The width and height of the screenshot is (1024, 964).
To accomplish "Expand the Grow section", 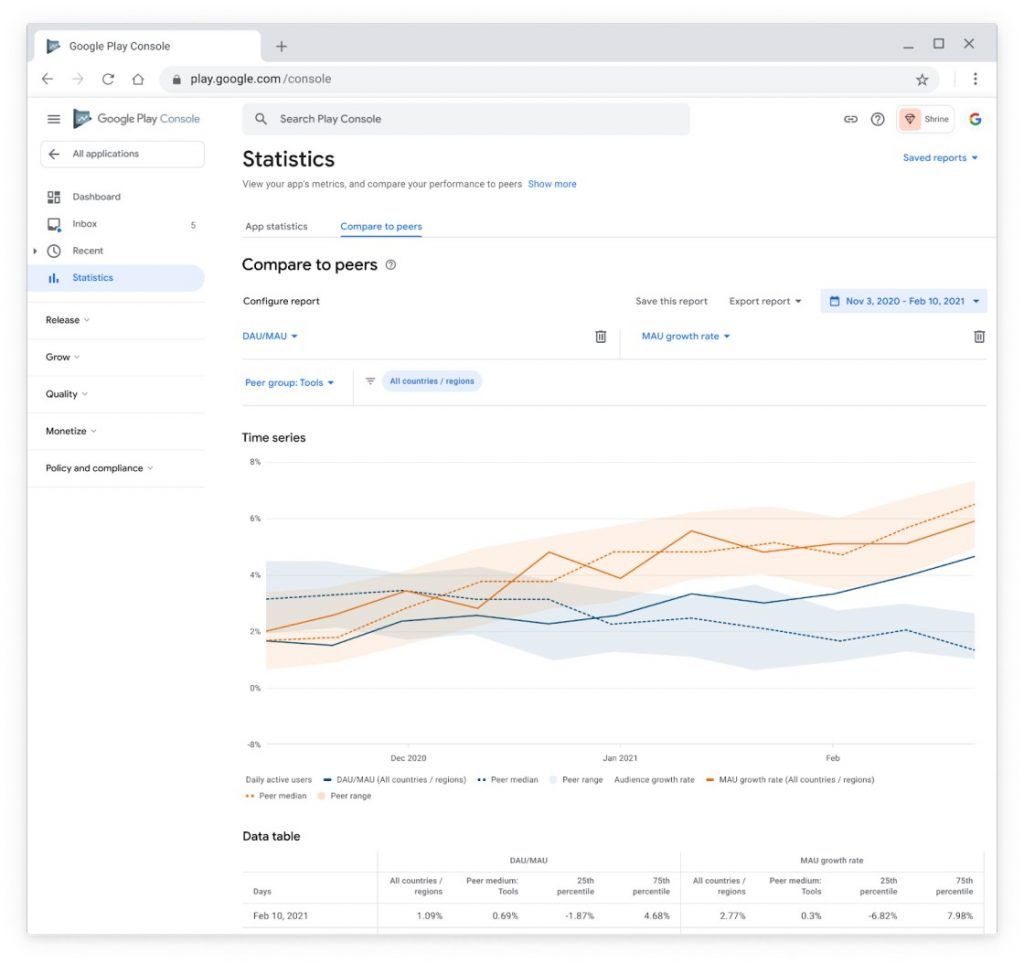I will pos(62,357).
